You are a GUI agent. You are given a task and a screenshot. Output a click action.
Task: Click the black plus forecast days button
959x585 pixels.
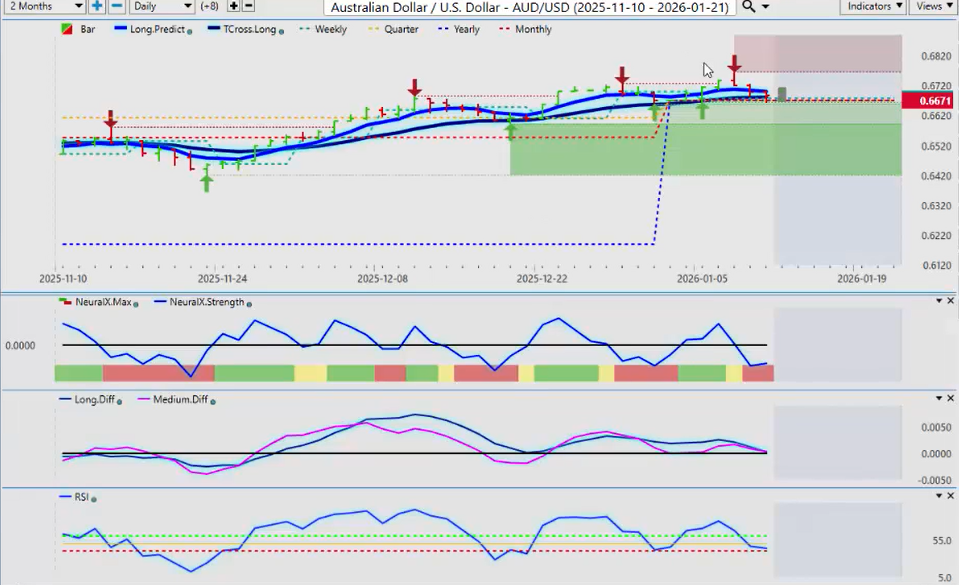pyautogui.click(x=234, y=6)
